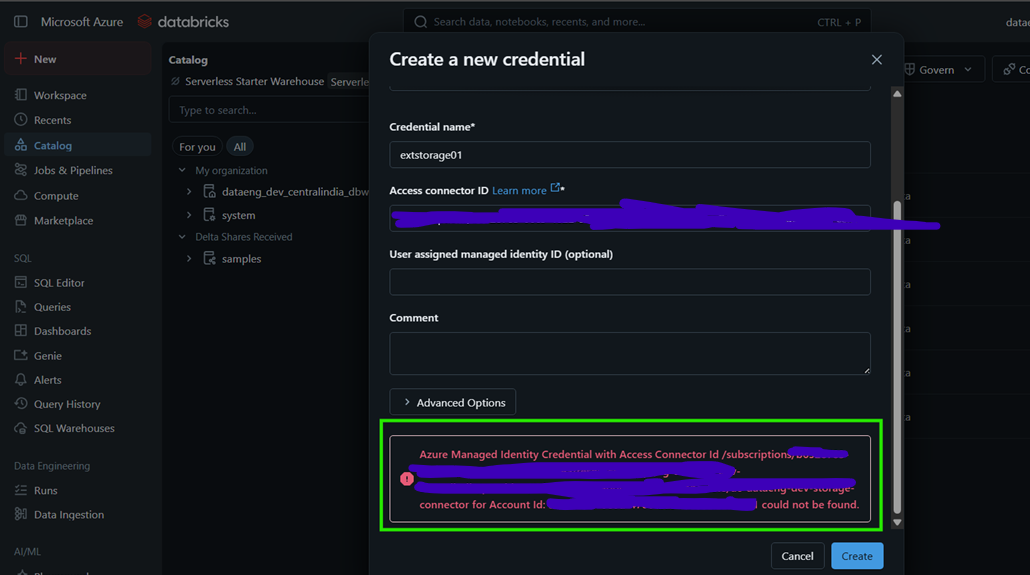1030x575 pixels.
Task: Open Jobs & Pipelines
Action: (x=78, y=170)
